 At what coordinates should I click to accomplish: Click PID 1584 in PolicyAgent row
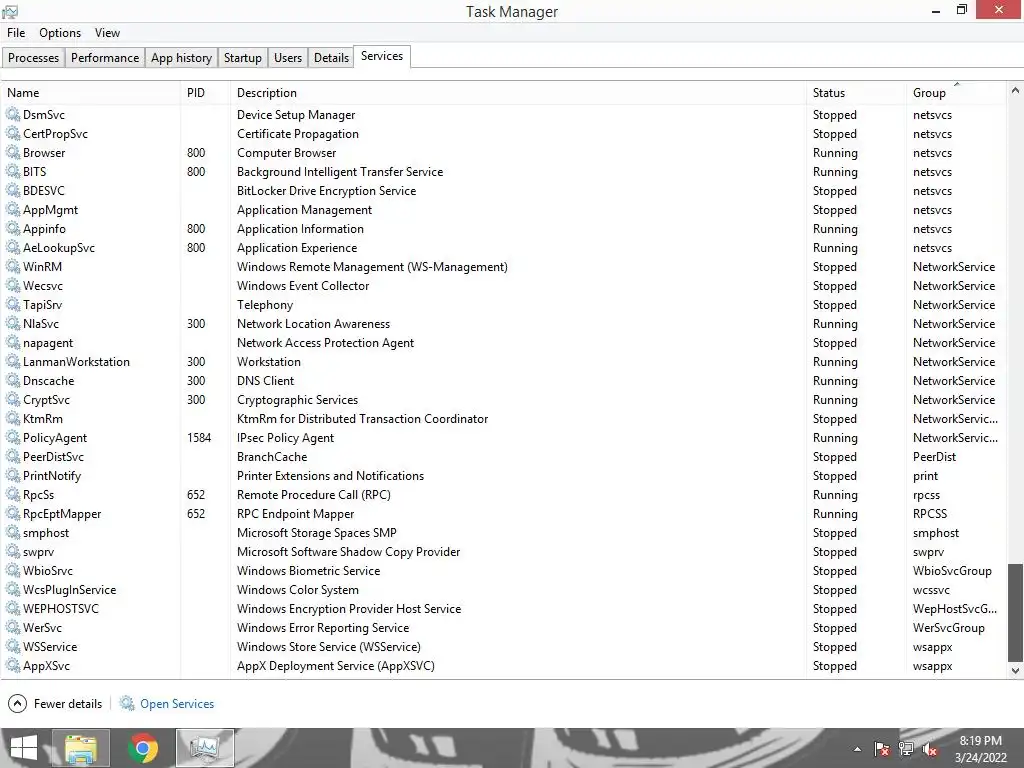pyautogui.click(x=199, y=438)
